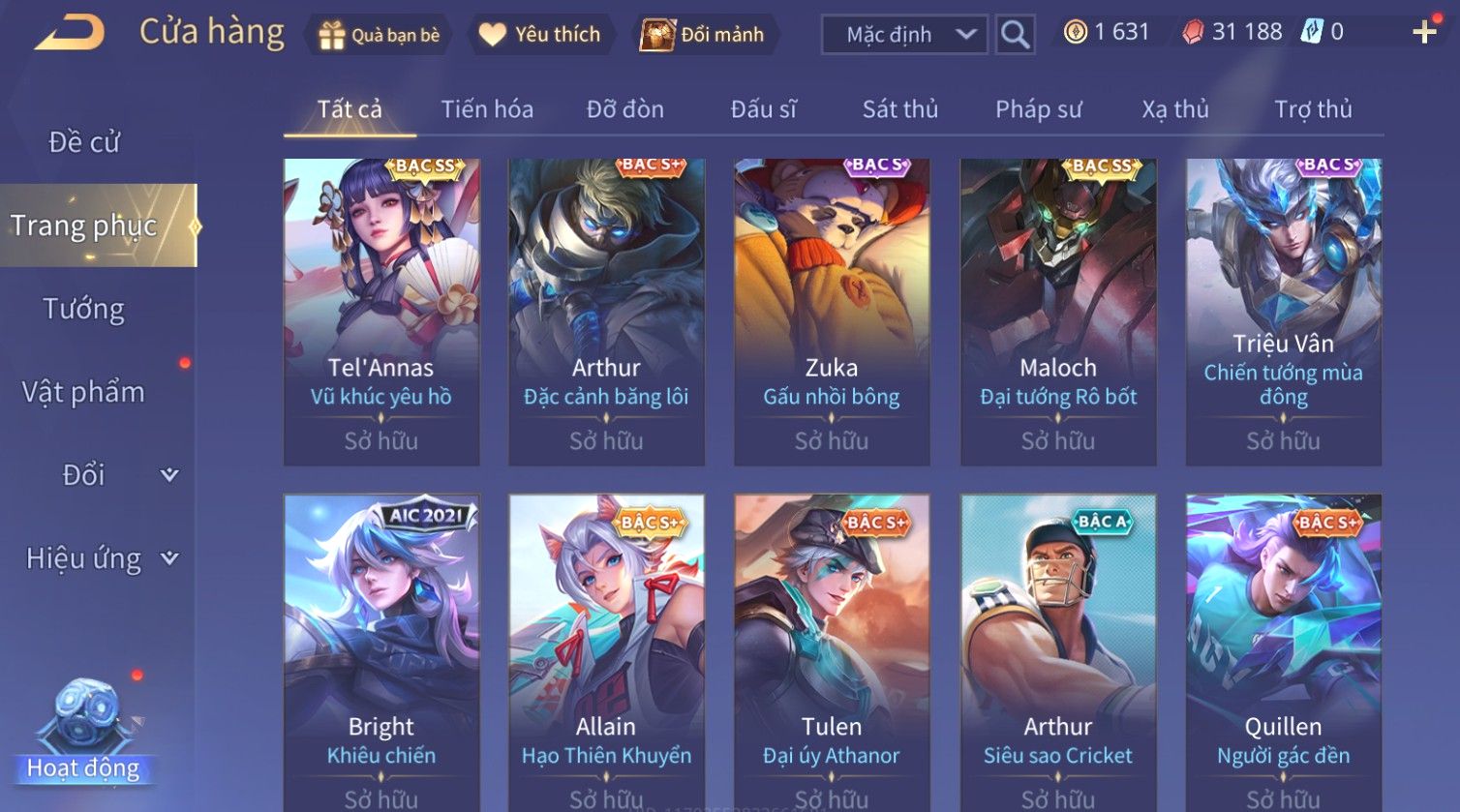
Task: Select the Đề cử sidebar item
Action: click(84, 142)
